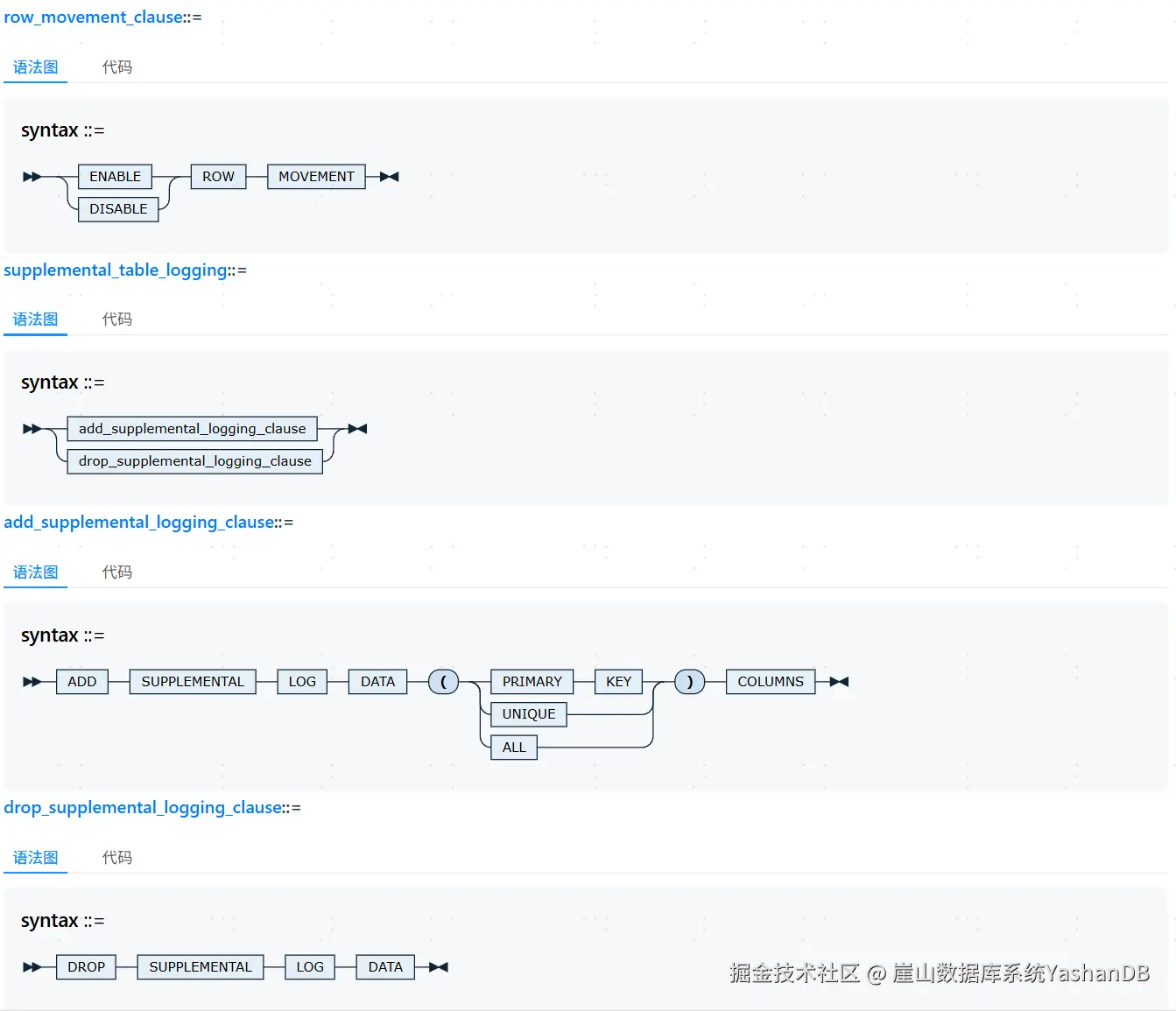This screenshot has height=1011, width=1176.
Task: Click the DROP keyword box
Action: pos(86,967)
